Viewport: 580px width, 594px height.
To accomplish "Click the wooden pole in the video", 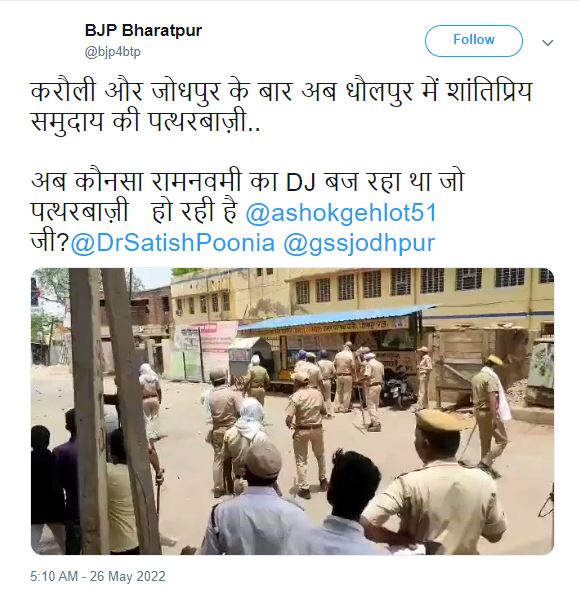I will click(85, 411).
